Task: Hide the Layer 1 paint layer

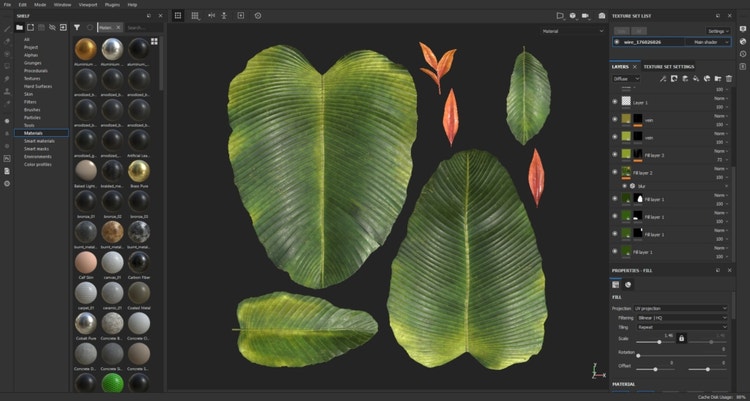Action: (615, 101)
